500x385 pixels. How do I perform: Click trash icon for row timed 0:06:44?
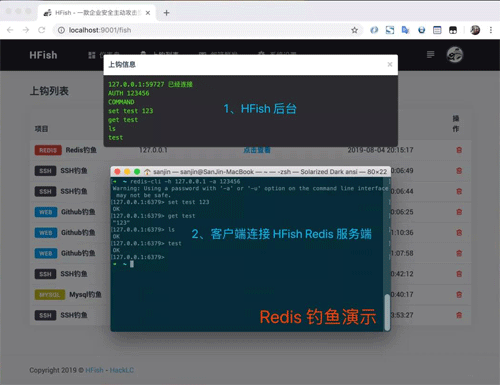pos(459,191)
